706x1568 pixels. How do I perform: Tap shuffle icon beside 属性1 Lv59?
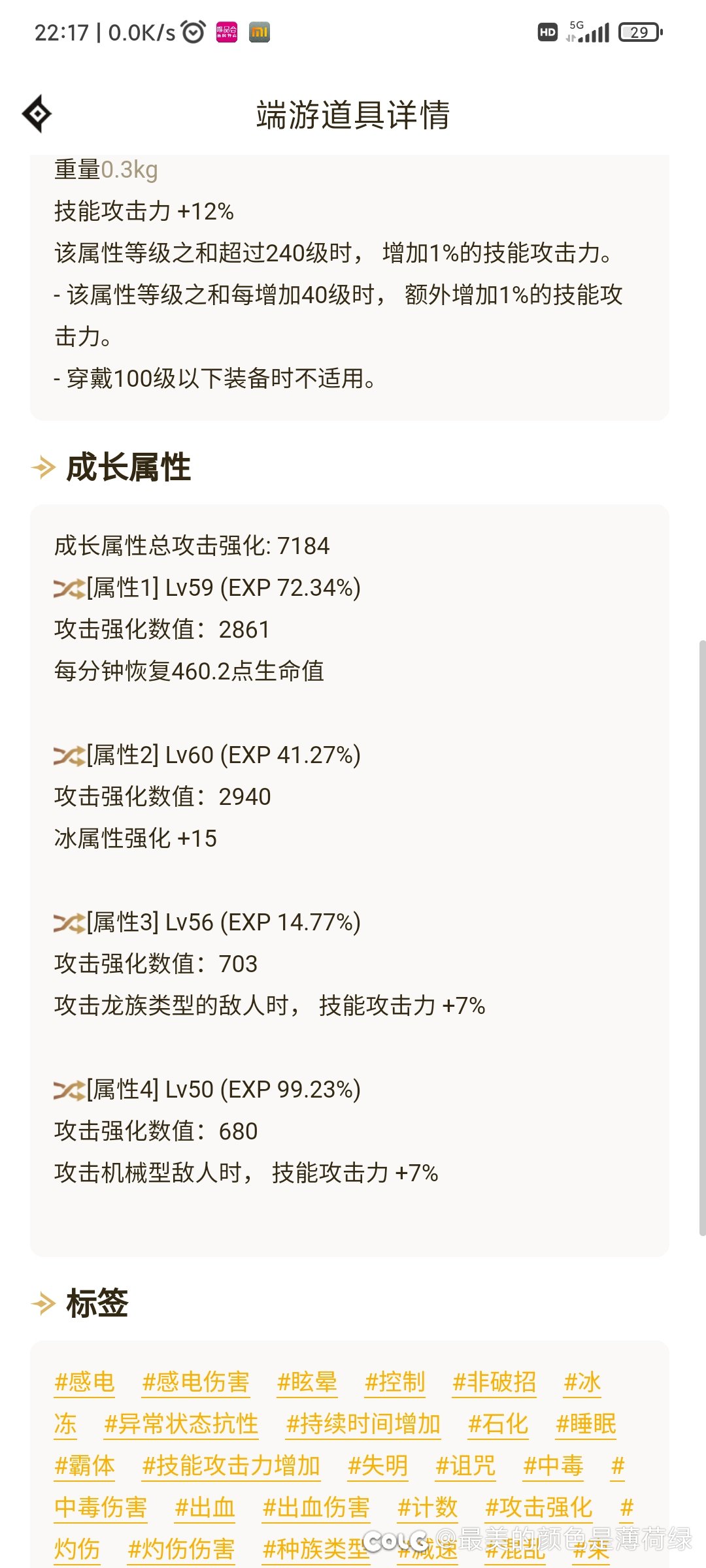[x=69, y=589]
